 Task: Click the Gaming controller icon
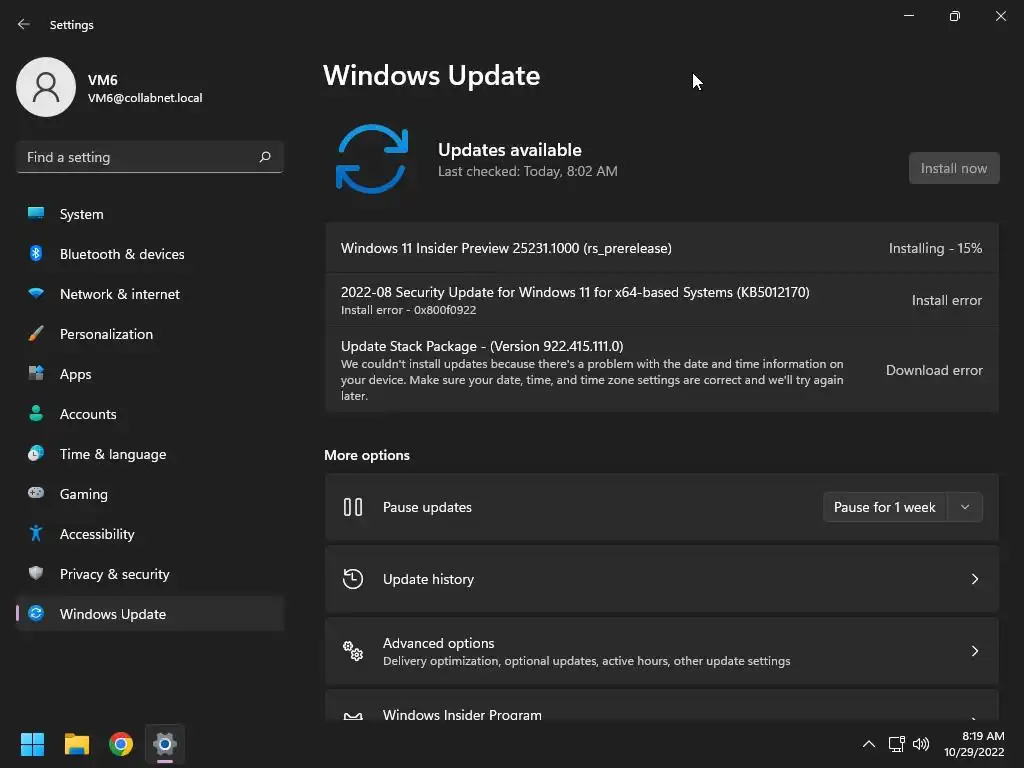tap(36, 493)
